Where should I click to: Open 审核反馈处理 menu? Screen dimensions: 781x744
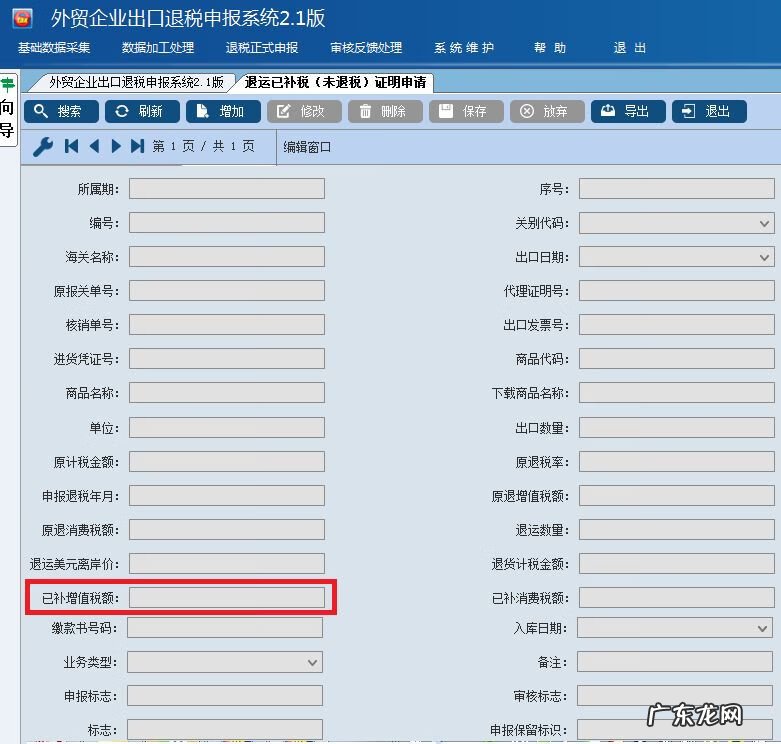click(366, 48)
